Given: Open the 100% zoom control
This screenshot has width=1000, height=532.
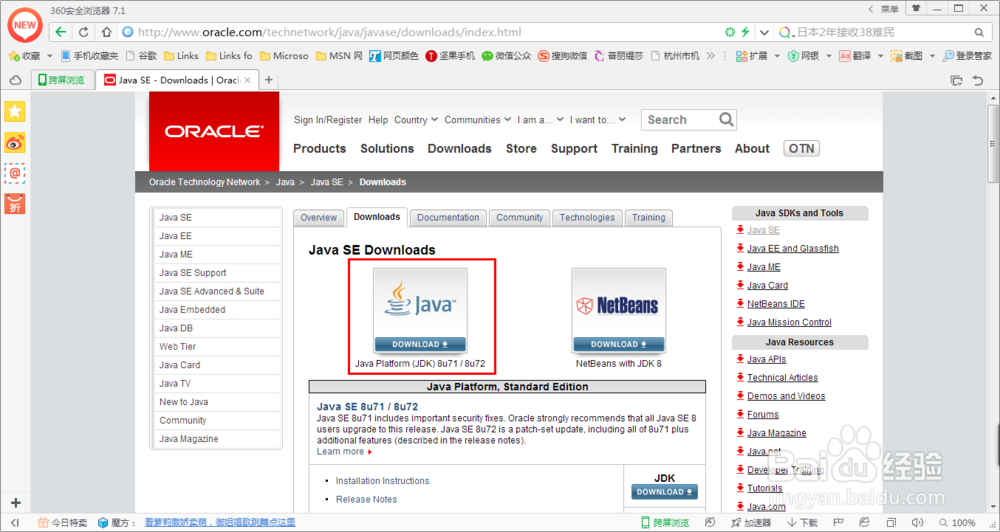Looking at the screenshot, I should click(x=956, y=522).
